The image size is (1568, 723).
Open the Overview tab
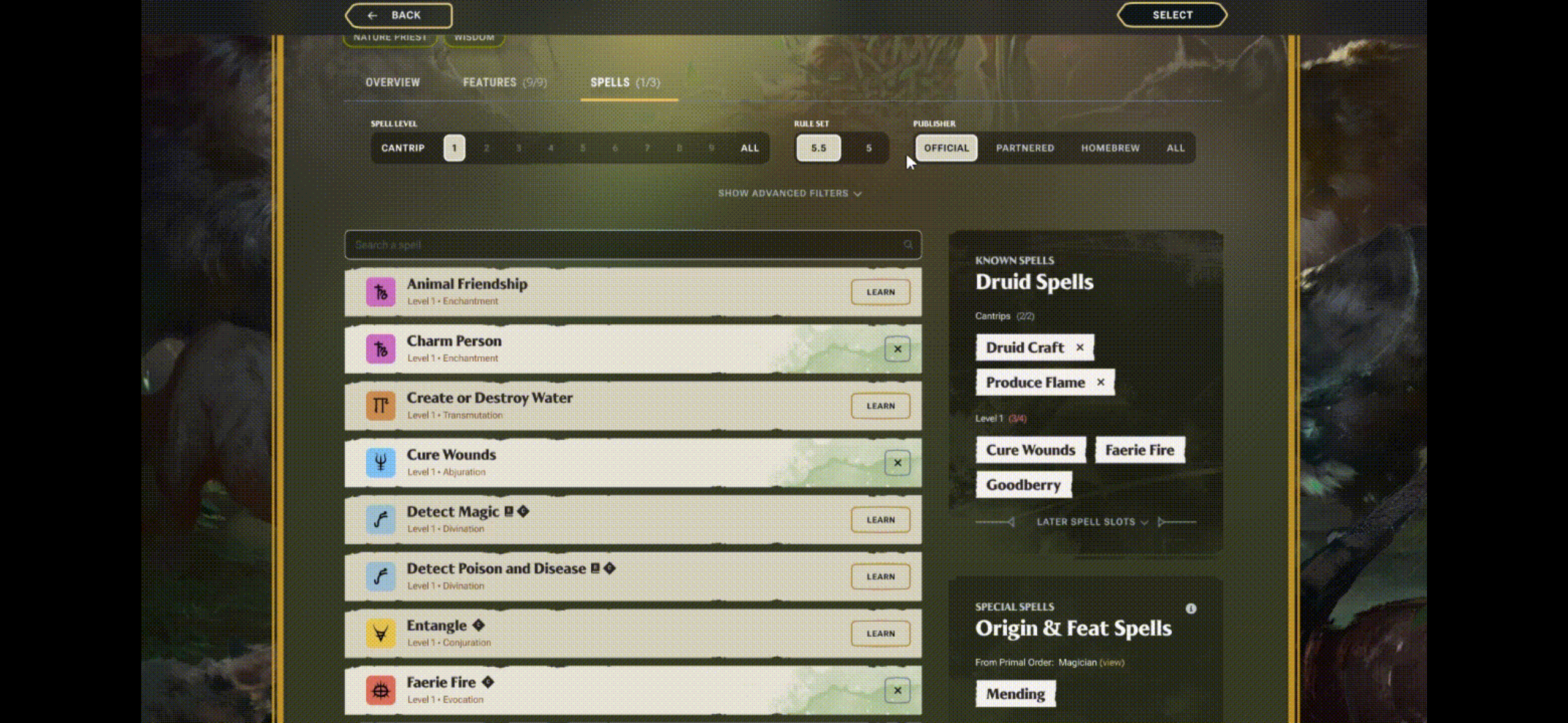click(393, 82)
